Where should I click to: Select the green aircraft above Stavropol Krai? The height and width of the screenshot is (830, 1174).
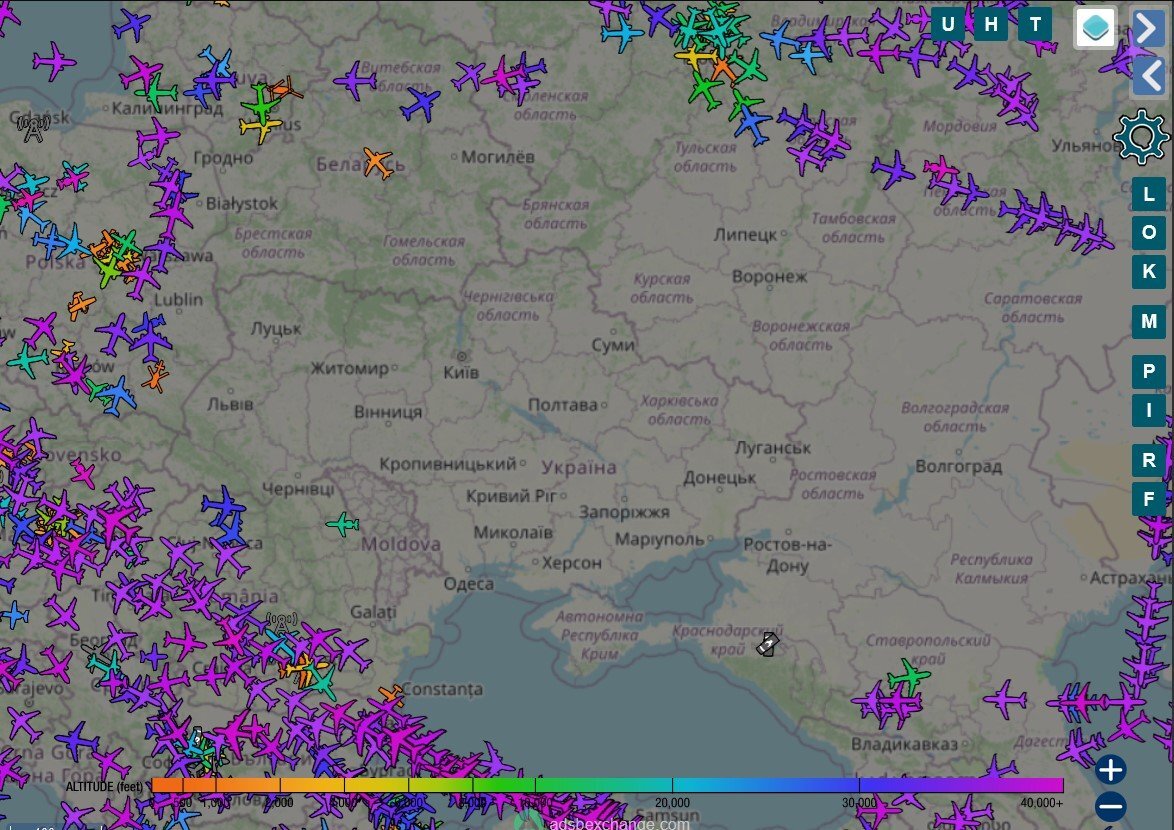[908, 676]
